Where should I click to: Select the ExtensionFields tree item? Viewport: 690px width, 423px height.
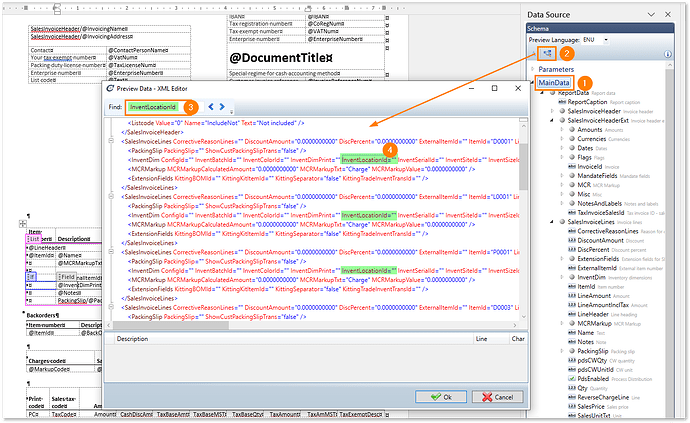(598, 259)
